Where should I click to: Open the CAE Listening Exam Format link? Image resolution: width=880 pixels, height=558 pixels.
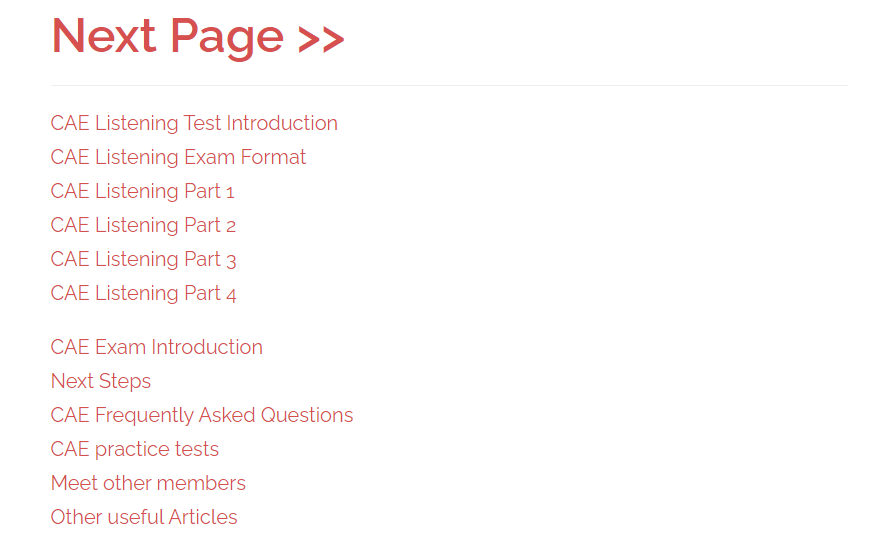tap(178, 157)
